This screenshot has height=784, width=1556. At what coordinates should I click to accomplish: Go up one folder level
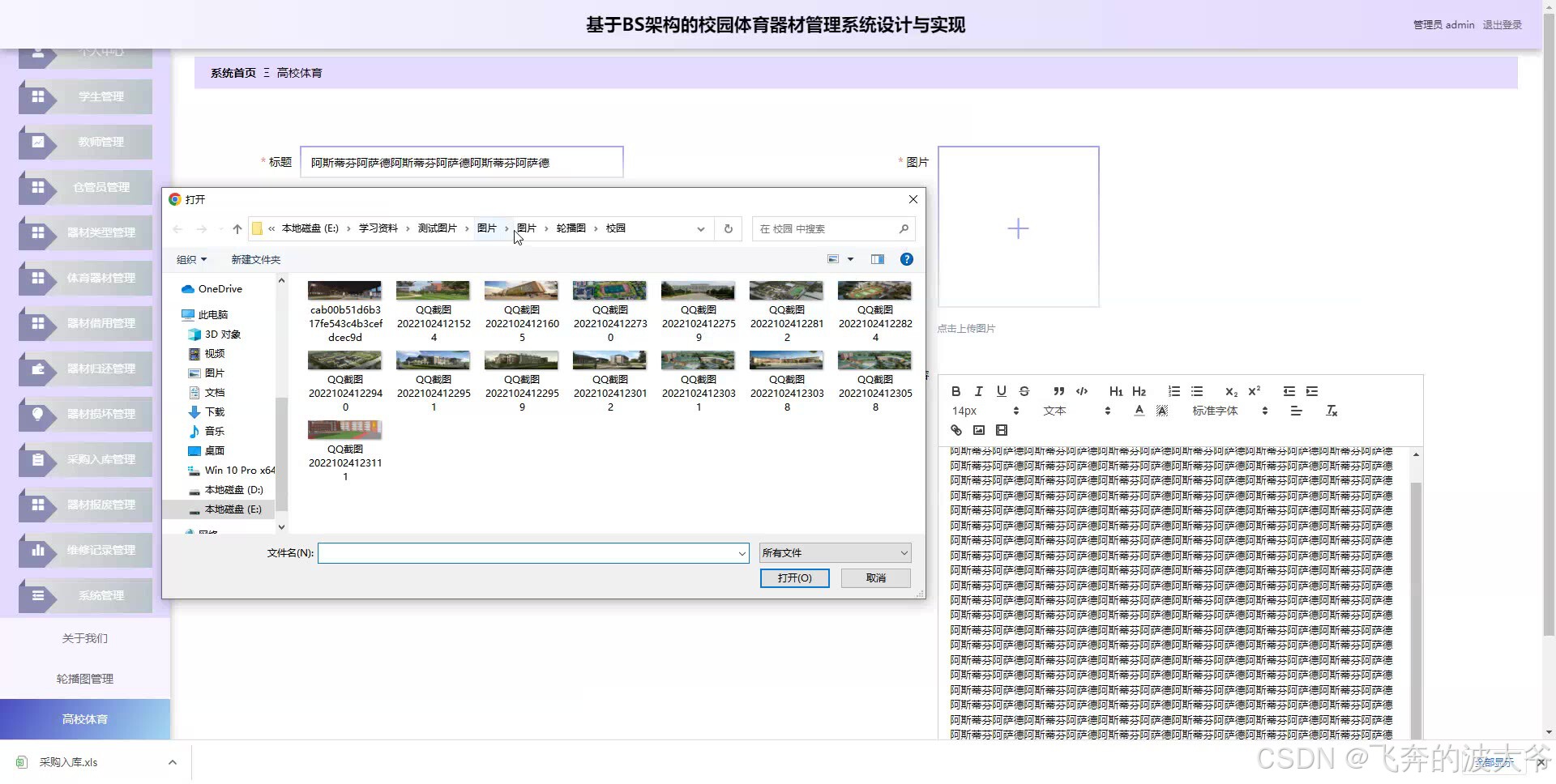pos(237,229)
